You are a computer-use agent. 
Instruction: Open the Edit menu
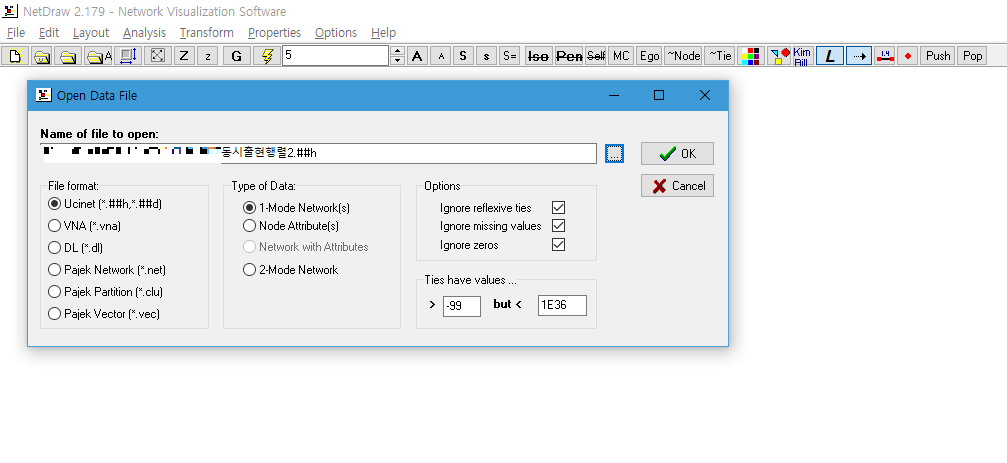(x=49, y=33)
